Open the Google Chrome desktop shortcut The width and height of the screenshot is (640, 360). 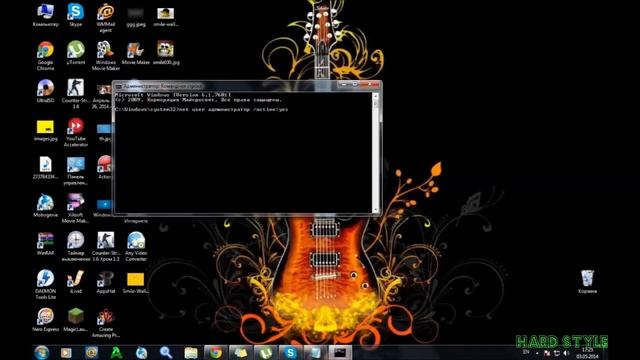[45, 56]
